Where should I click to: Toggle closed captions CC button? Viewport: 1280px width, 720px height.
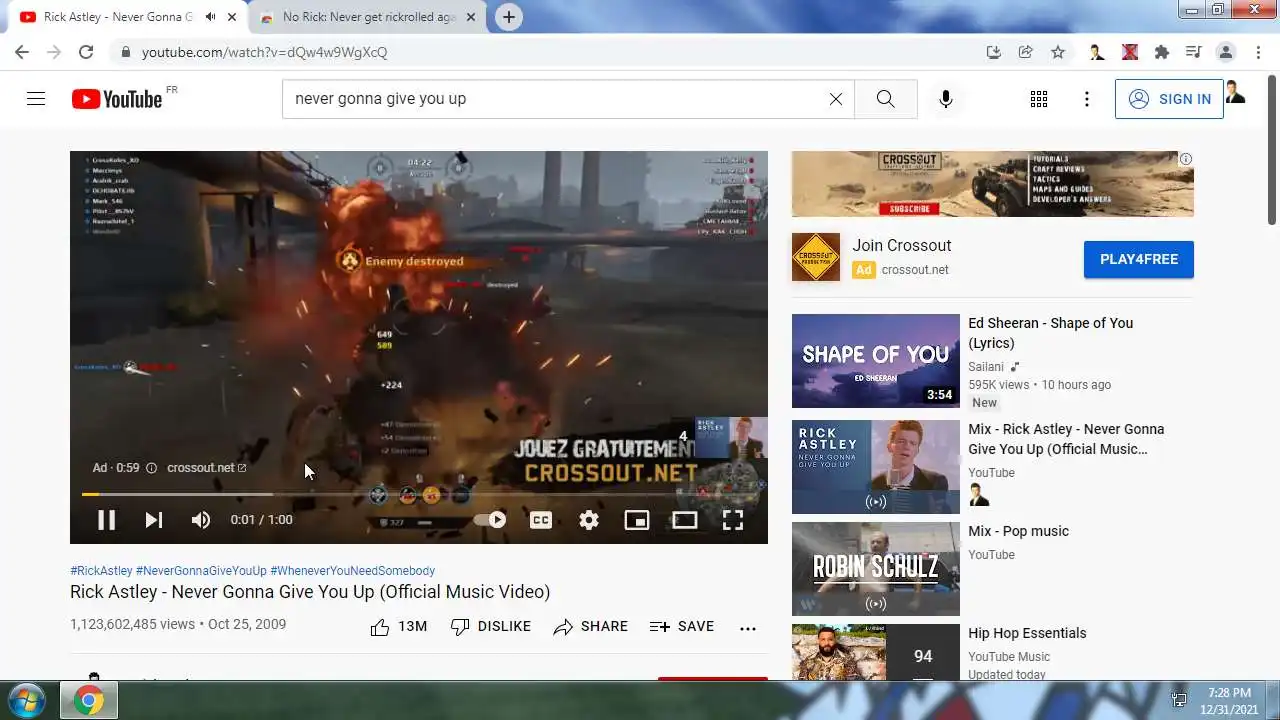541,520
